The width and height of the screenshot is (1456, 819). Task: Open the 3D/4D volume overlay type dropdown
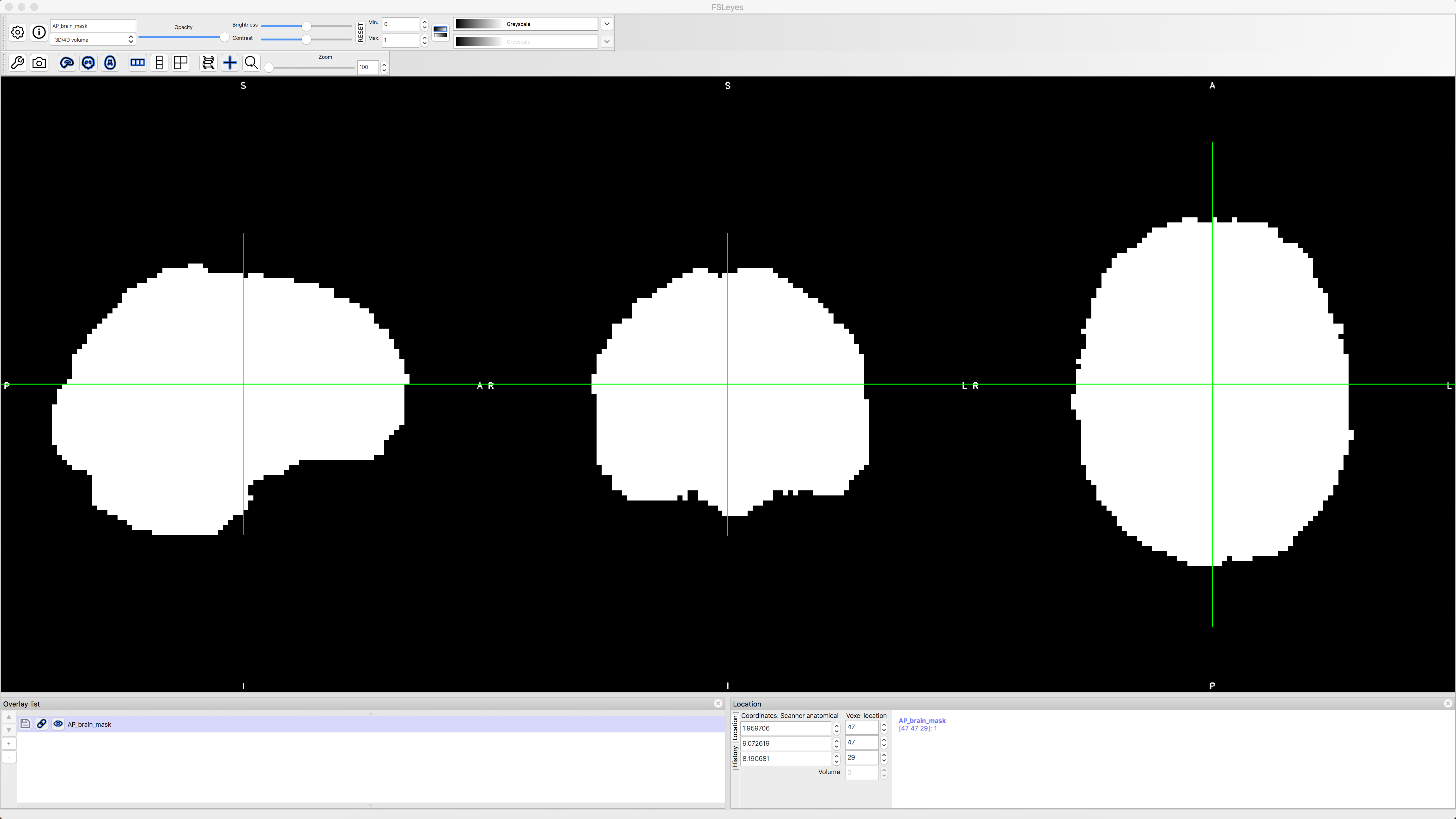tap(93, 39)
